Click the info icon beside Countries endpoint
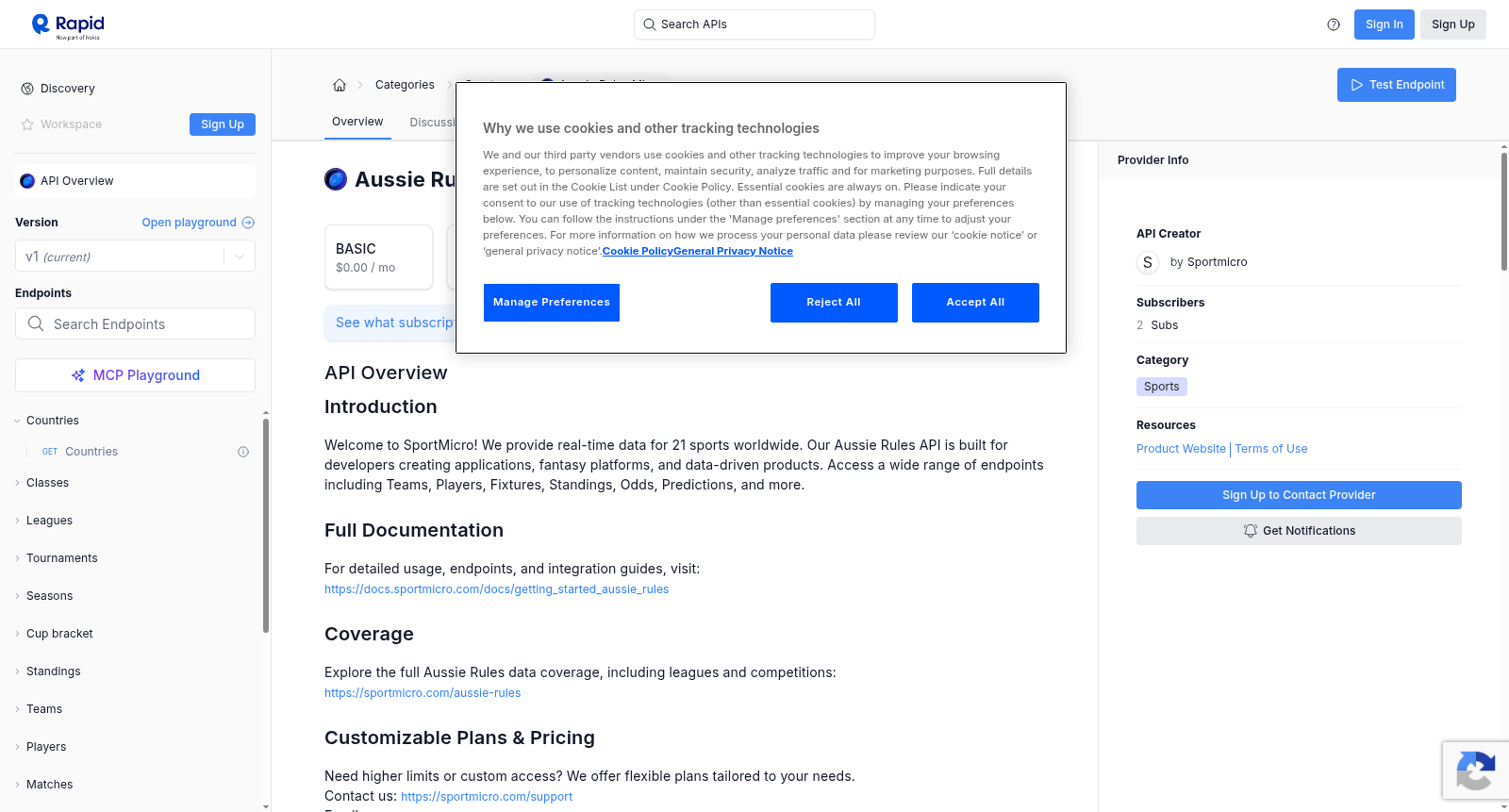The image size is (1509, 812). point(243,452)
